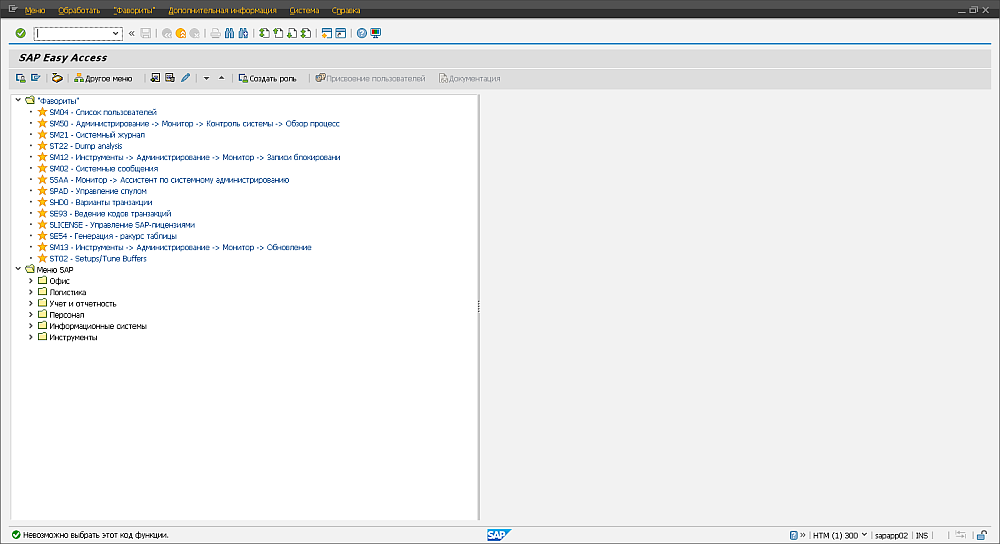Screen dimensions: 1000x544
Task: Collapse the "Фавориты" tree folder
Action: coord(18,100)
